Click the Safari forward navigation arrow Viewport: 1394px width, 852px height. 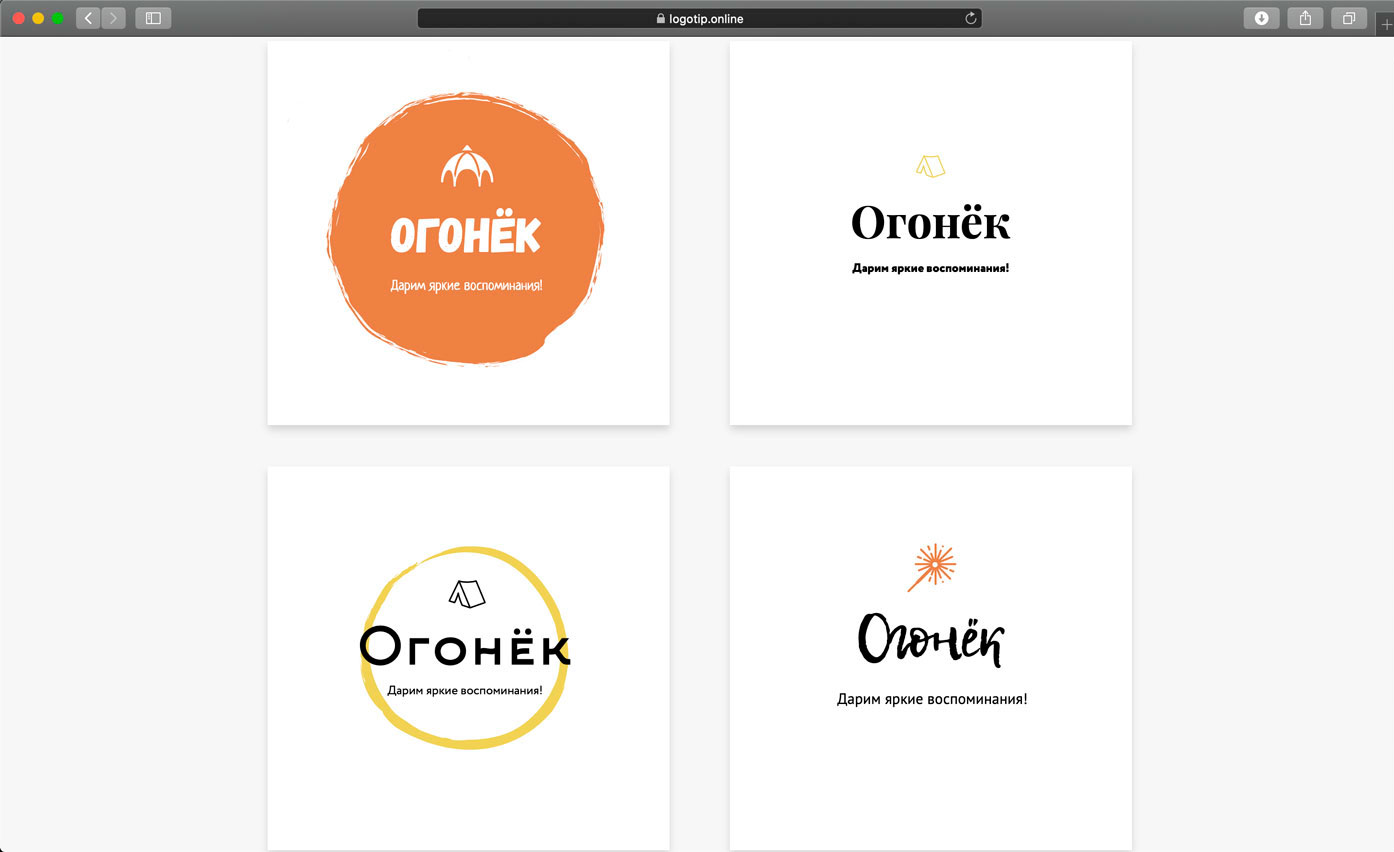(113, 18)
